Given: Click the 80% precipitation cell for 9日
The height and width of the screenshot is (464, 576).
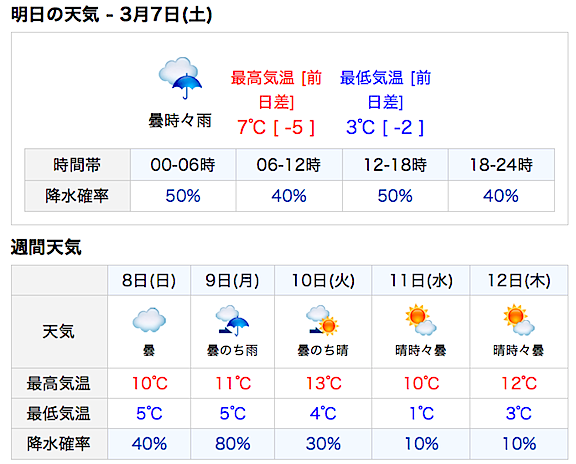Looking at the screenshot, I should 233,444.
